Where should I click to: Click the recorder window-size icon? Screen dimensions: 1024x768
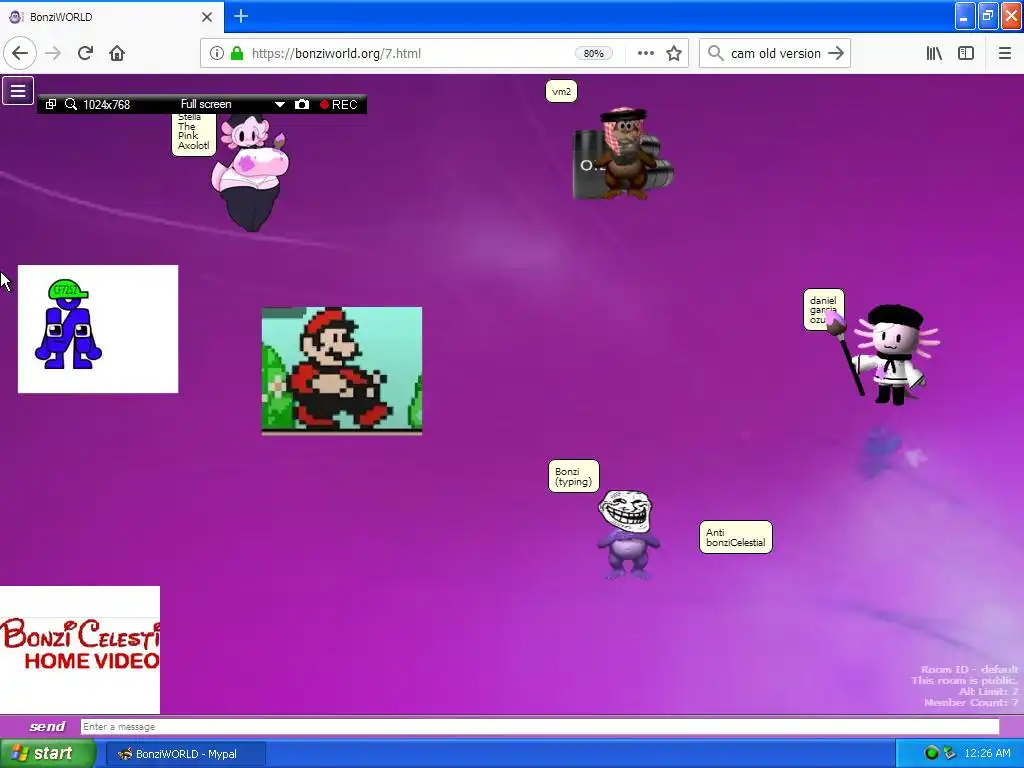(x=50, y=104)
